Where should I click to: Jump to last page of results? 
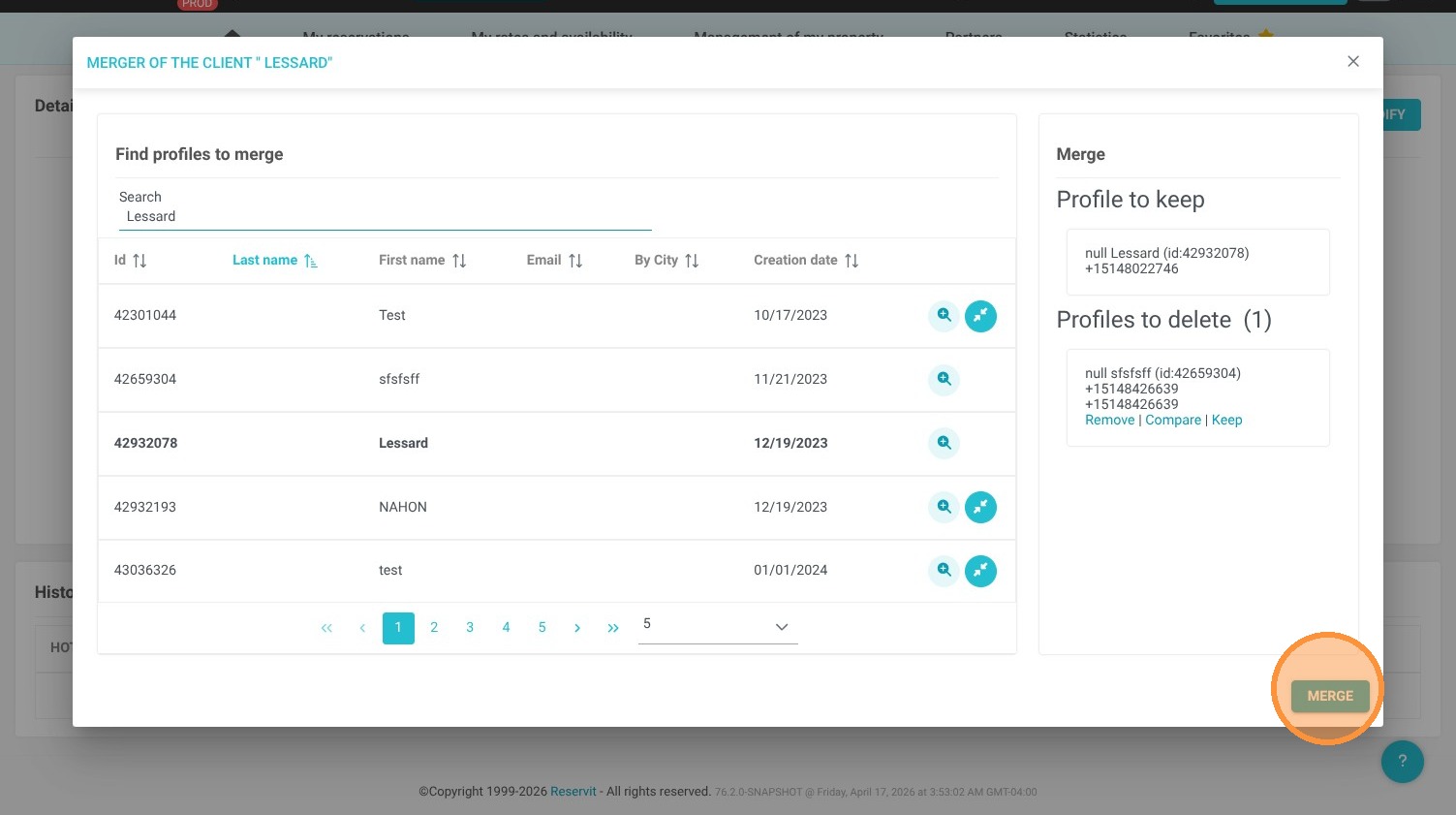pyautogui.click(x=613, y=628)
